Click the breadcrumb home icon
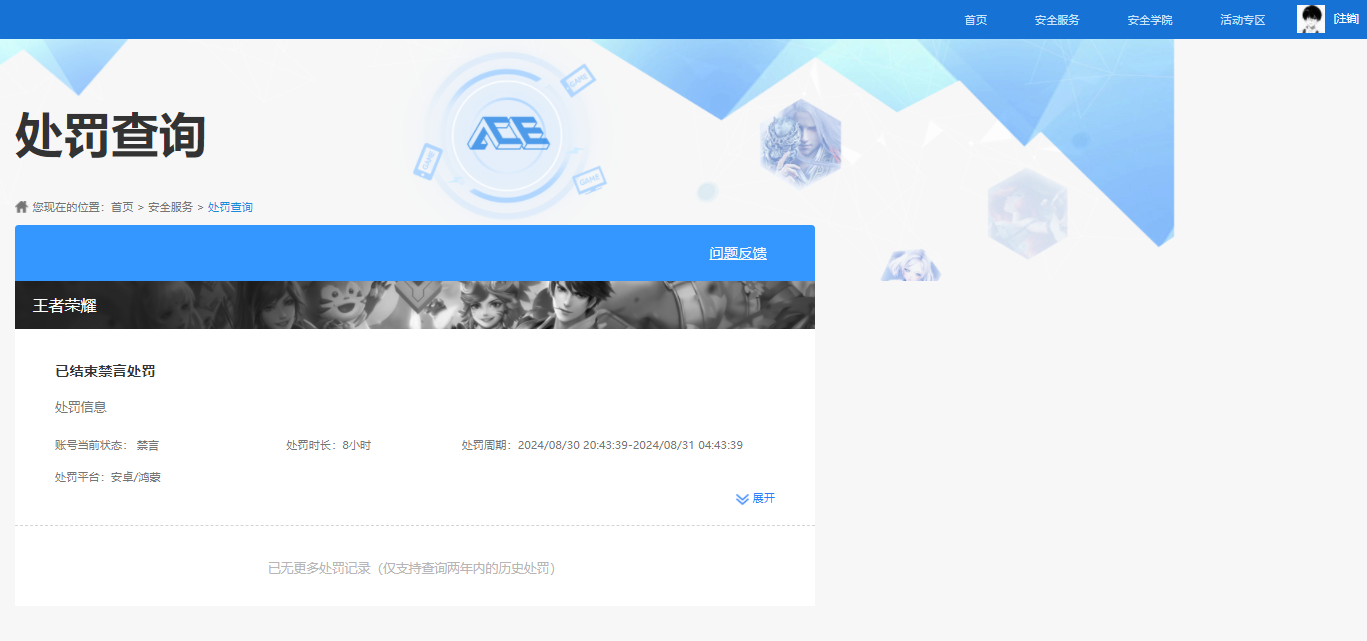The width and height of the screenshot is (1367, 641). pyautogui.click(x=22, y=207)
